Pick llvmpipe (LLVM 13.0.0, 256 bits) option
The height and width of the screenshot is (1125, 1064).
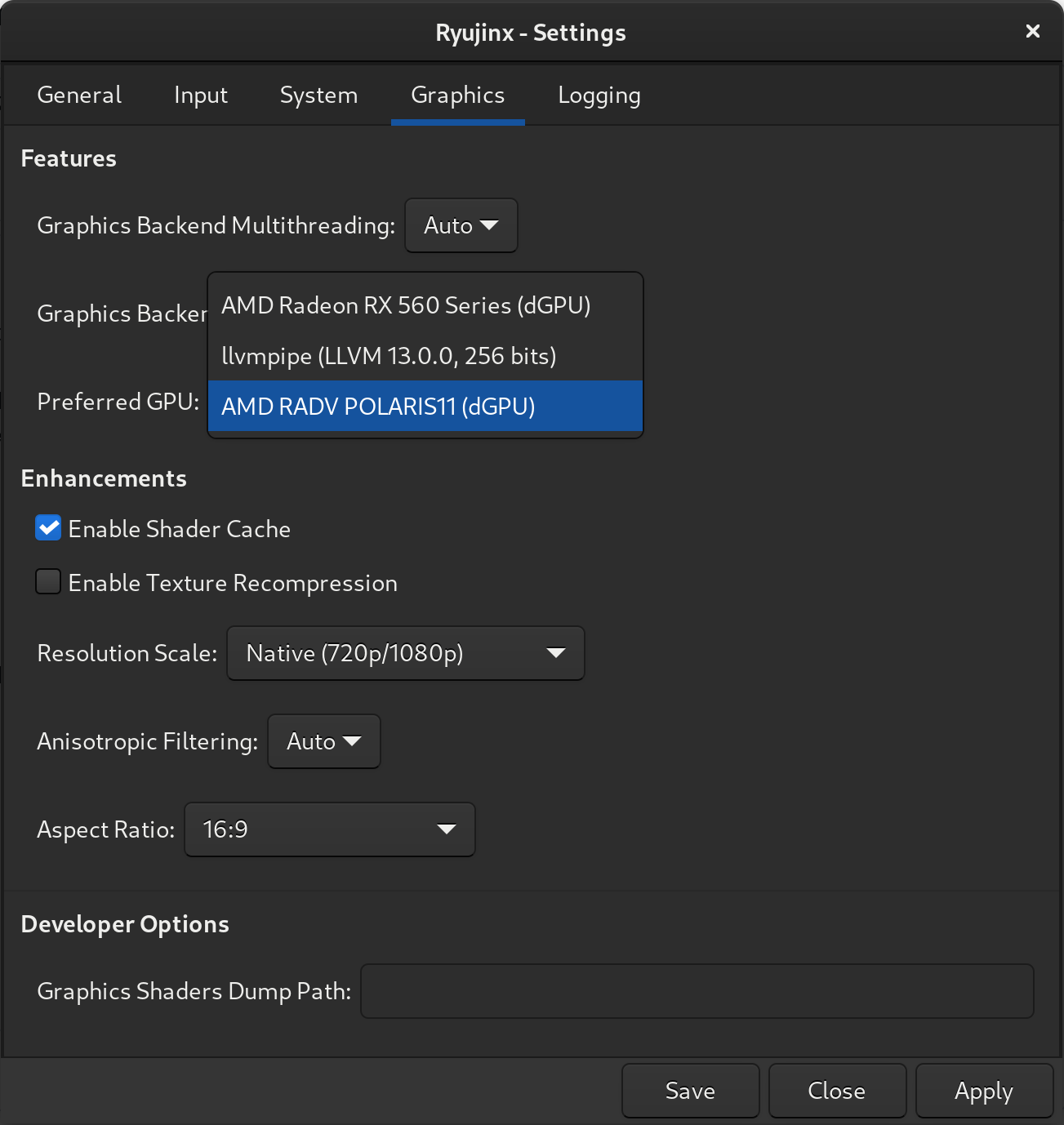tap(425, 356)
